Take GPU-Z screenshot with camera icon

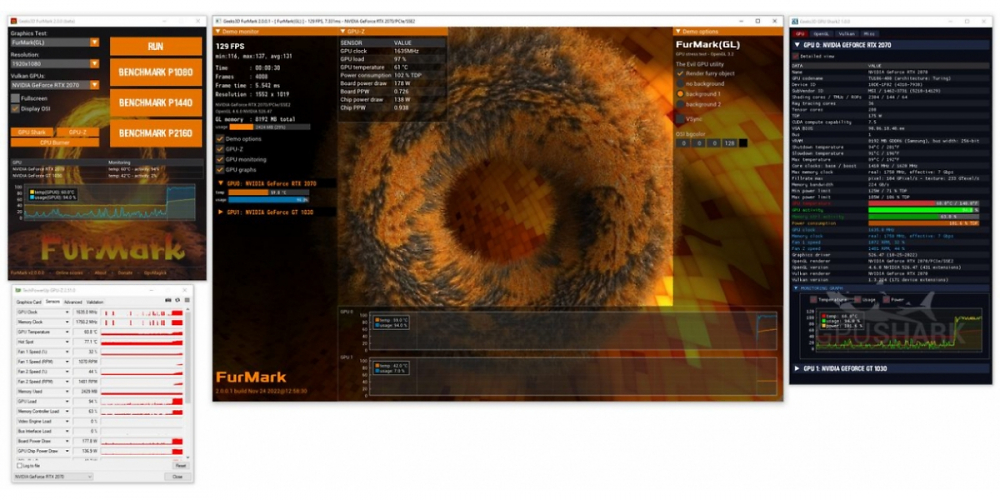tap(168, 300)
